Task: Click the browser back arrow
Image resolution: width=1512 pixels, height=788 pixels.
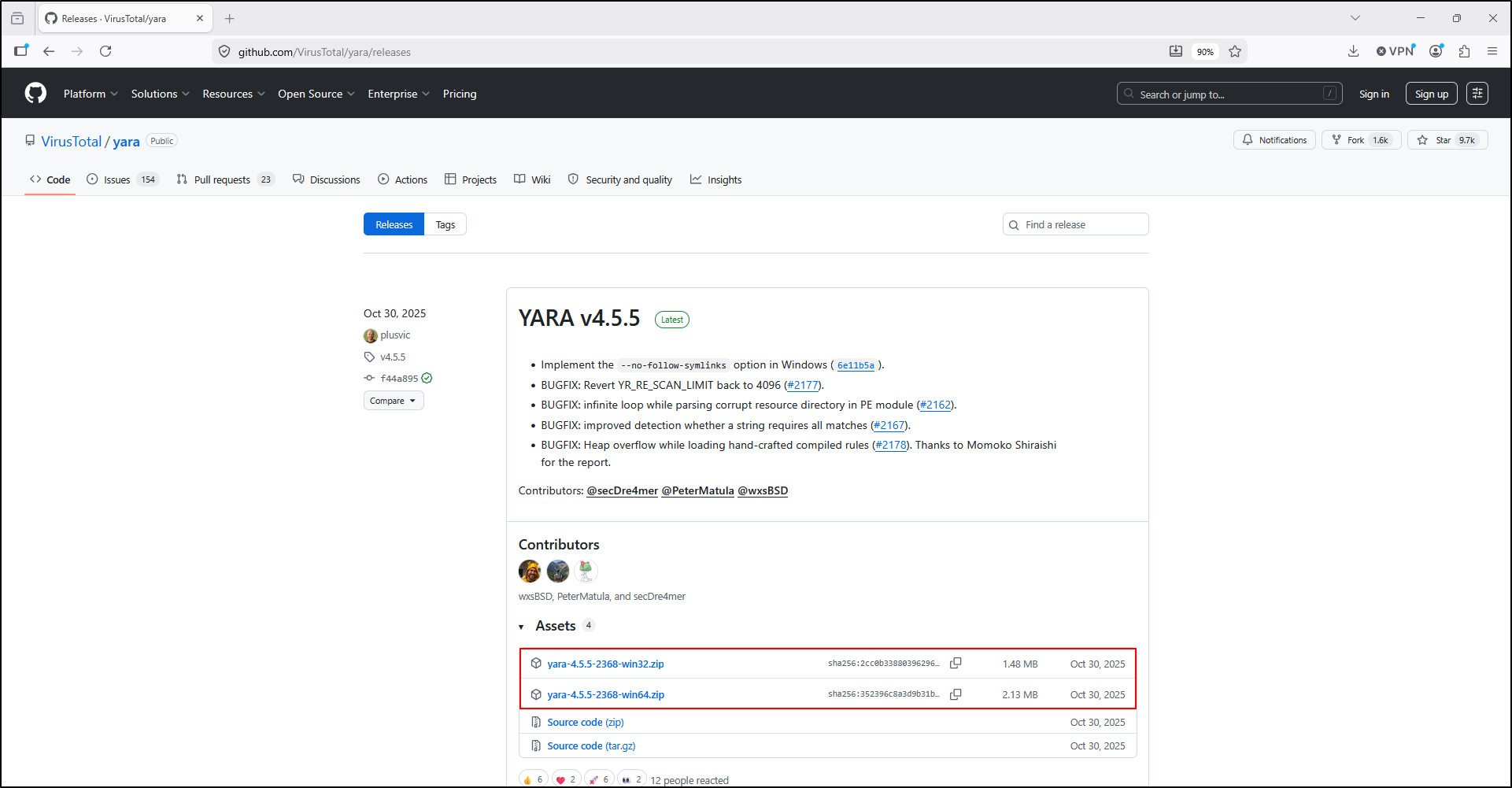Action: 49,51
